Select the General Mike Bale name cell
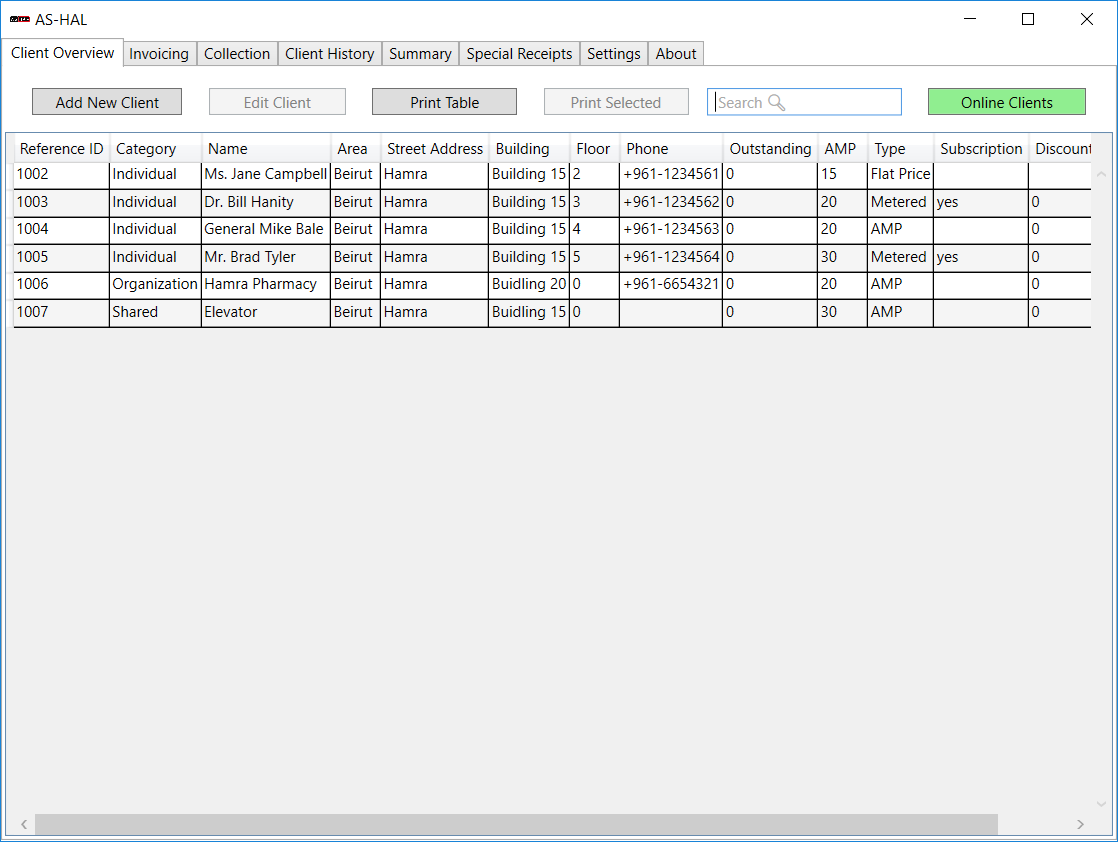The height and width of the screenshot is (842, 1118). pyautogui.click(x=266, y=230)
